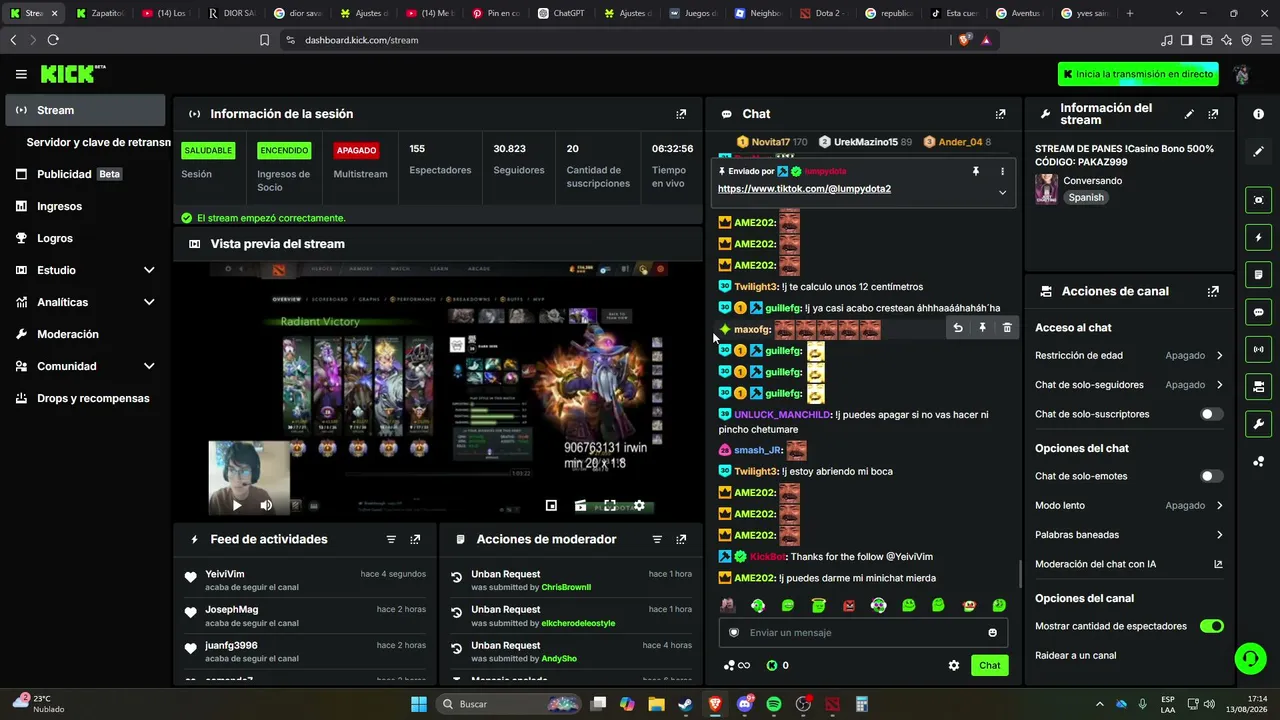Filter the Feed de actividades list
Viewport: 1280px width, 720px height.
coord(391,539)
